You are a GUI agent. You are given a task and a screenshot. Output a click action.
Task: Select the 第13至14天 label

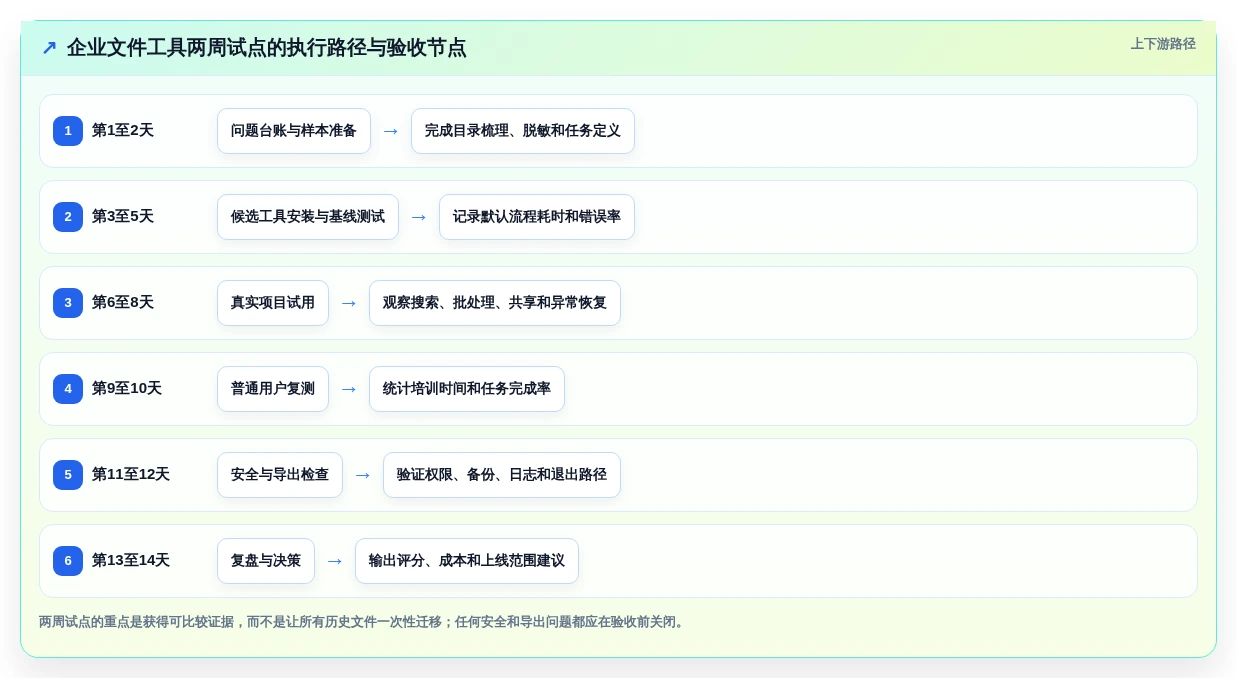(131, 561)
